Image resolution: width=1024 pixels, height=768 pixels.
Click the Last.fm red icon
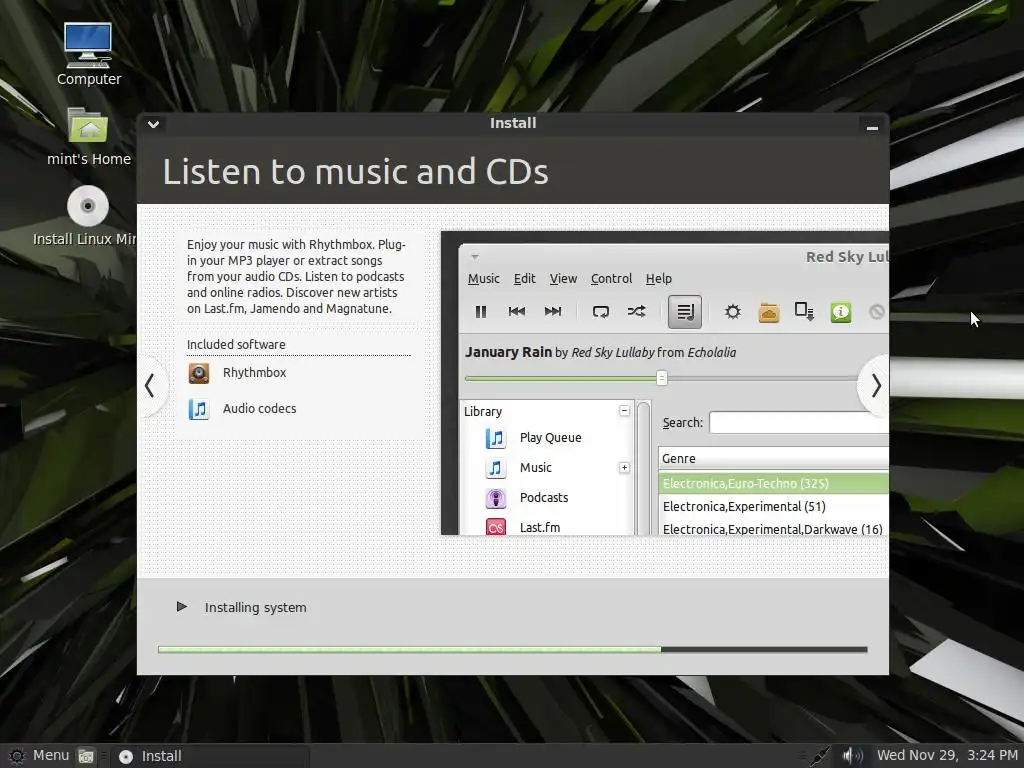pyautogui.click(x=496, y=526)
